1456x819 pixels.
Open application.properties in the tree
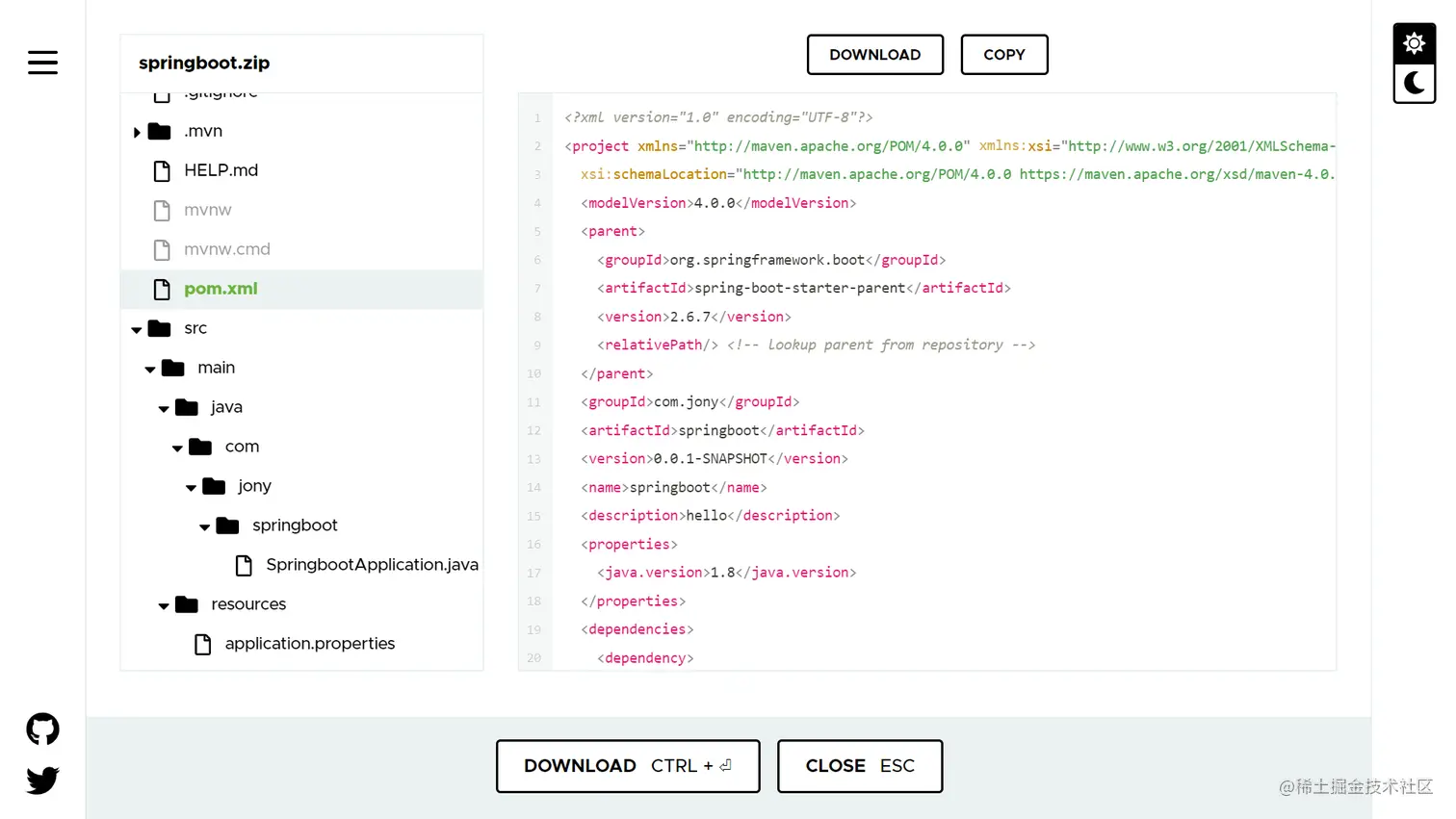coord(310,644)
